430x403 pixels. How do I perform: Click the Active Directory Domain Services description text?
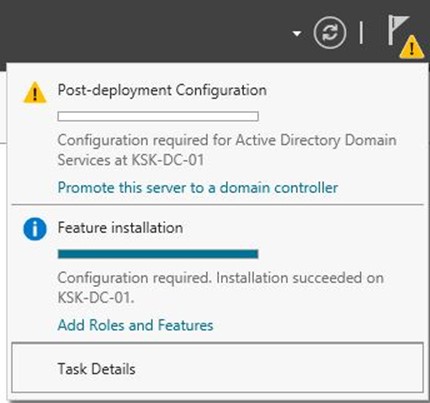click(227, 150)
